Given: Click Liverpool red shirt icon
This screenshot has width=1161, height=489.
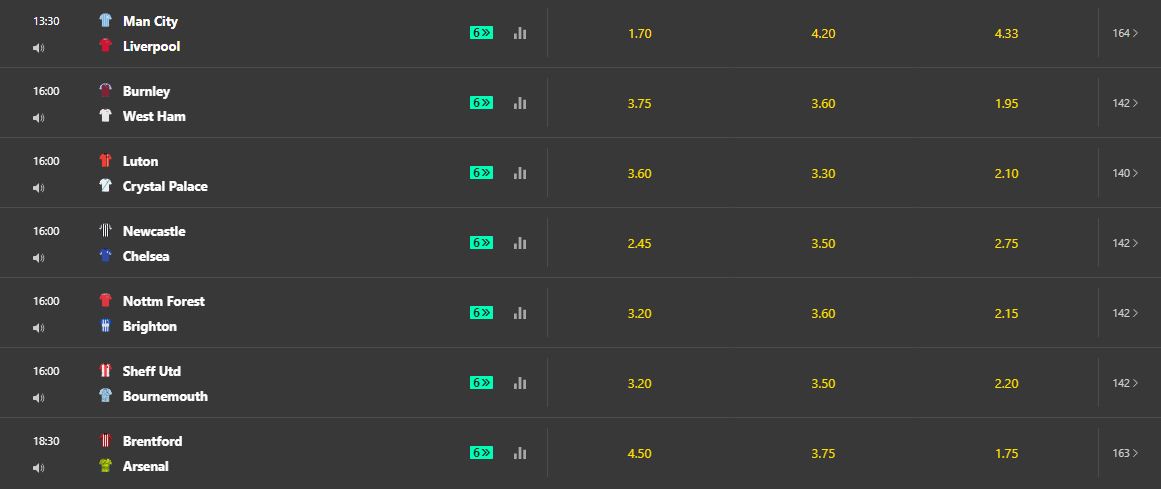Looking at the screenshot, I should point(105,46).
